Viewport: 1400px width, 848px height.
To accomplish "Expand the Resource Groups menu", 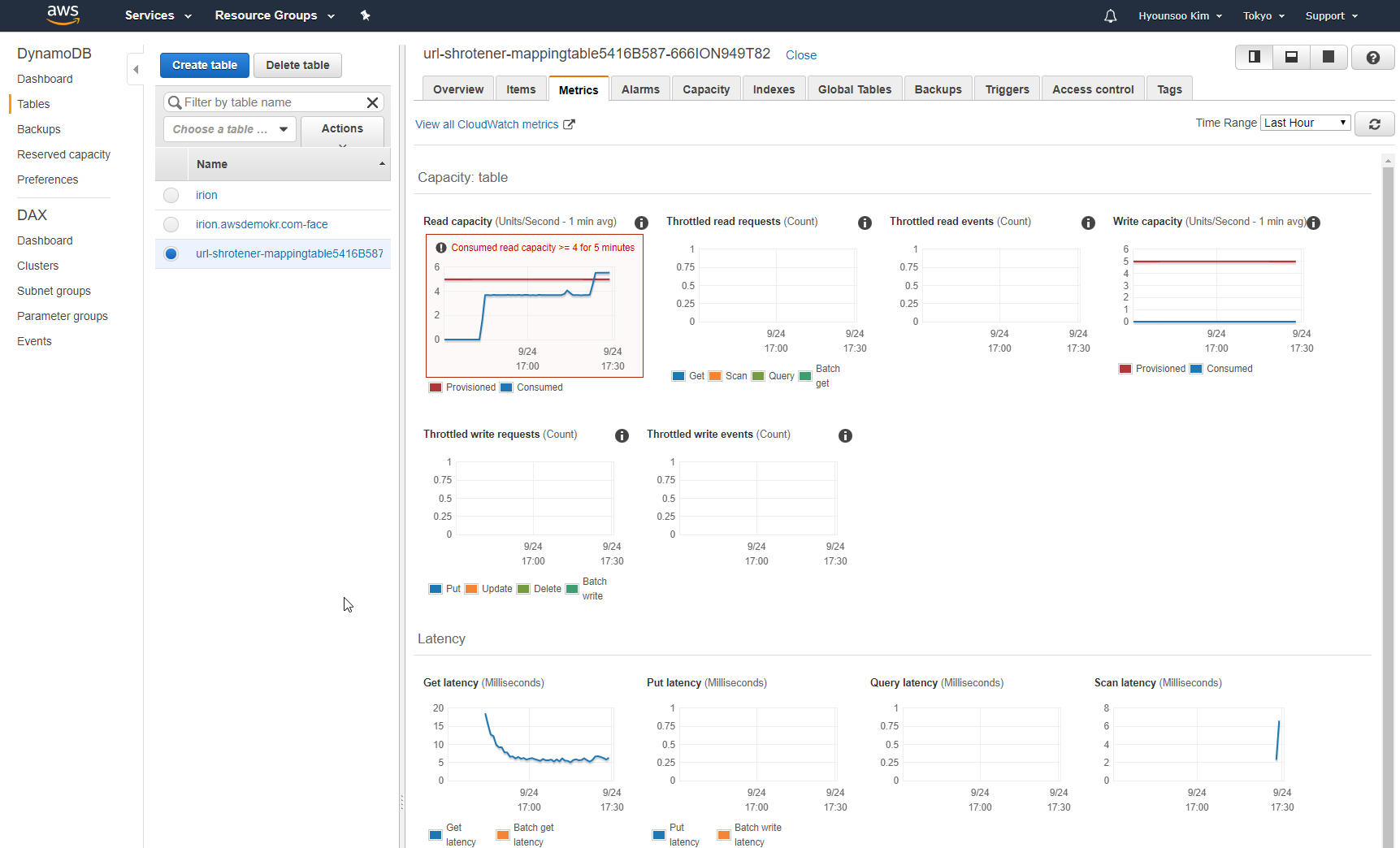I will [275, 15].
